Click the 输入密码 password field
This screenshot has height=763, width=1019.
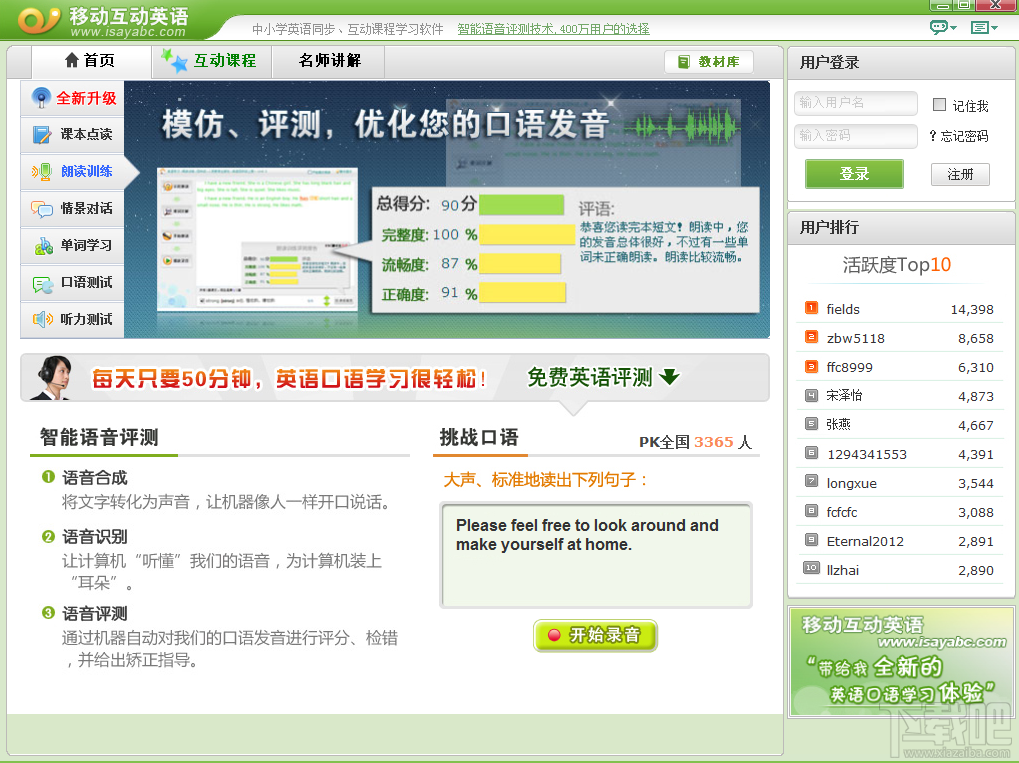tap(855, 136)
